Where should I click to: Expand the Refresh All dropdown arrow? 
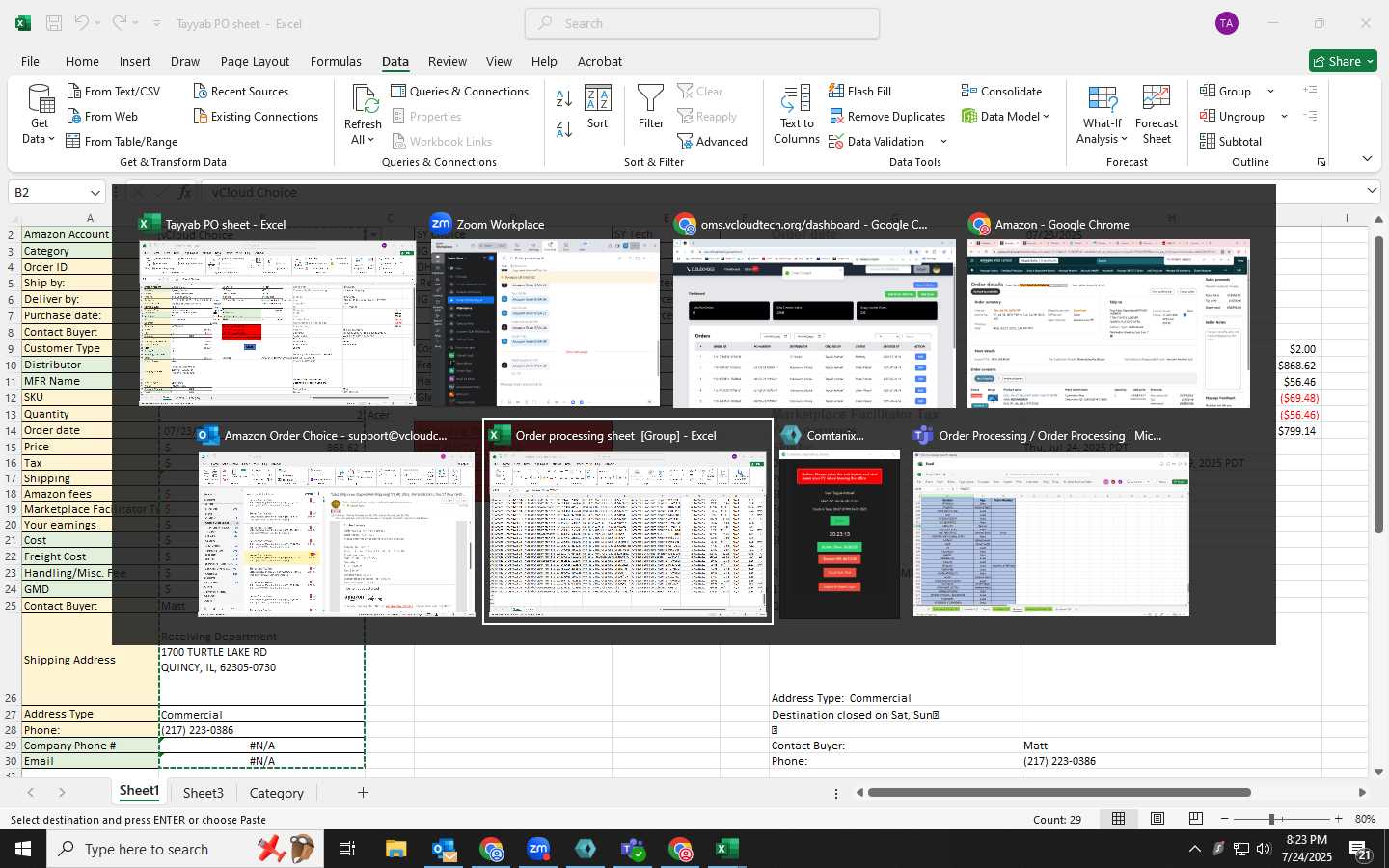pos(371,140)
